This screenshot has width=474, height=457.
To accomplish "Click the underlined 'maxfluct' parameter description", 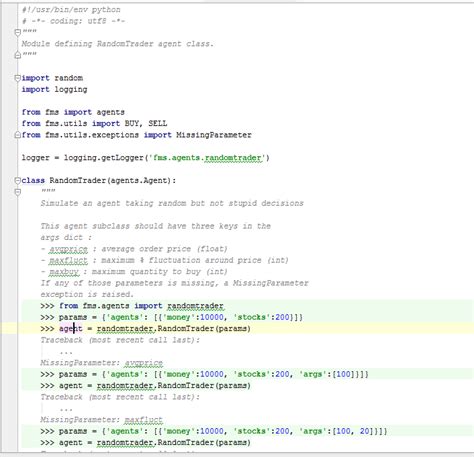I will [69, 260].
